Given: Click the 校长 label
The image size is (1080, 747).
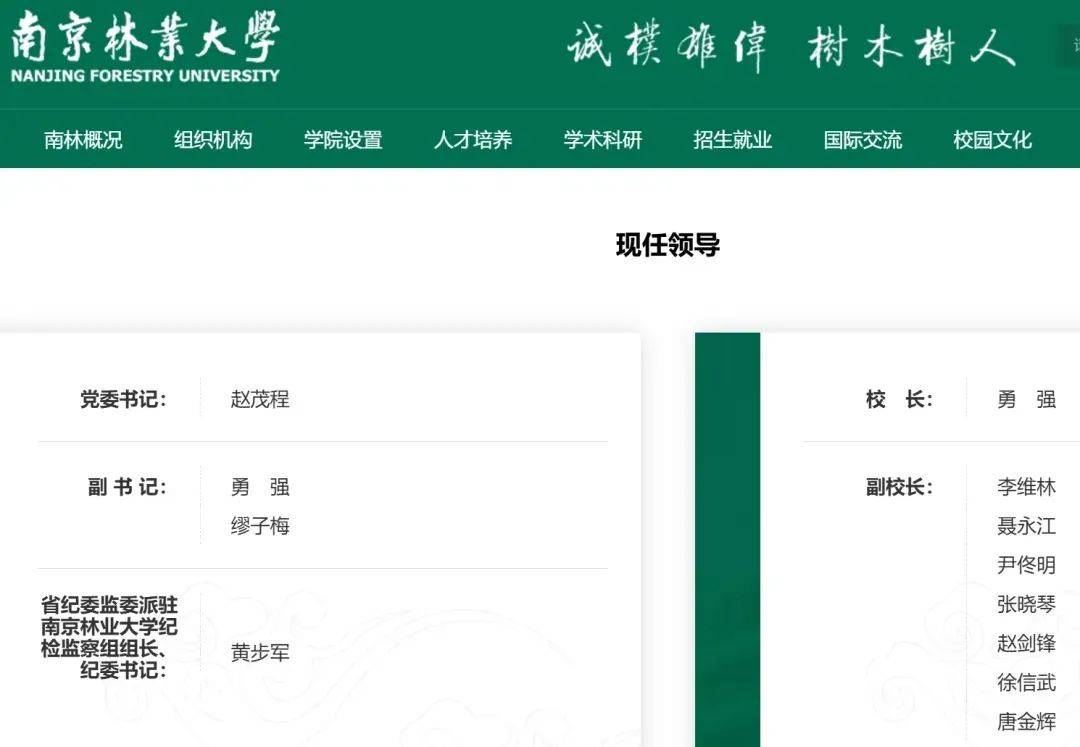Looking at the screenshot, I should [x=899, y=399].
